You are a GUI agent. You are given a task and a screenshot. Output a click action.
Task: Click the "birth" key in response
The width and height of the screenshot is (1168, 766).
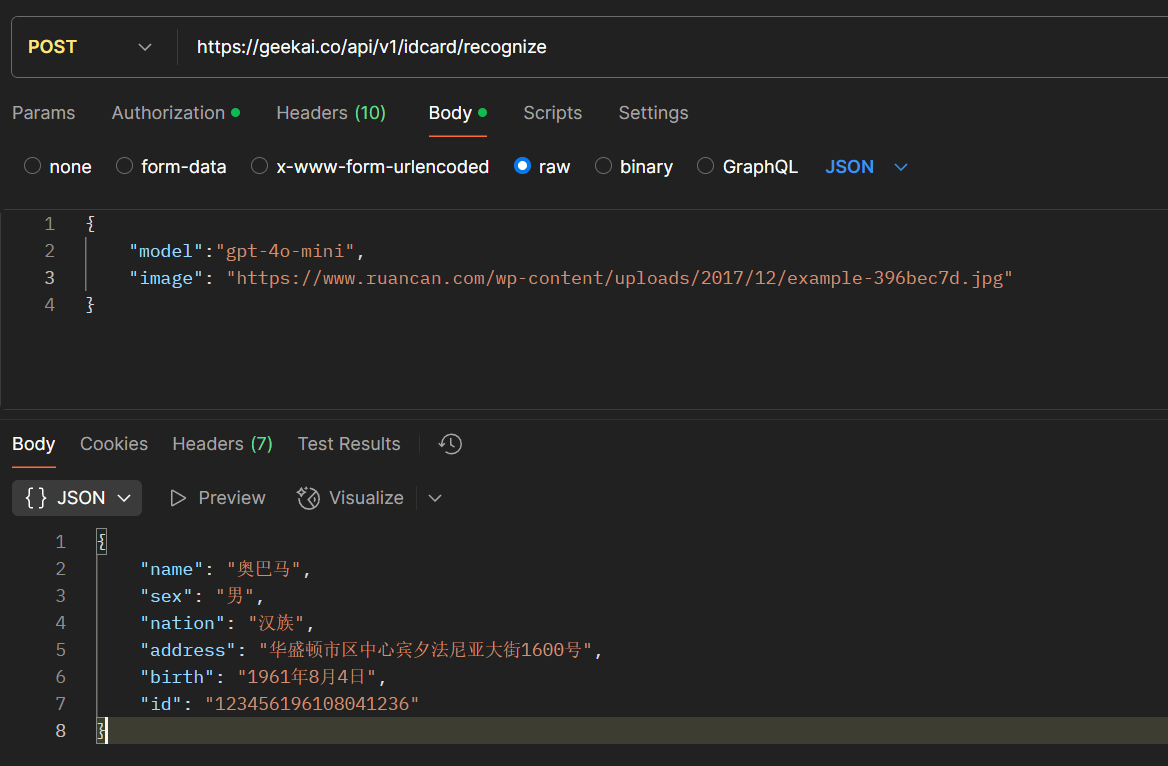(x=177, y=677)
